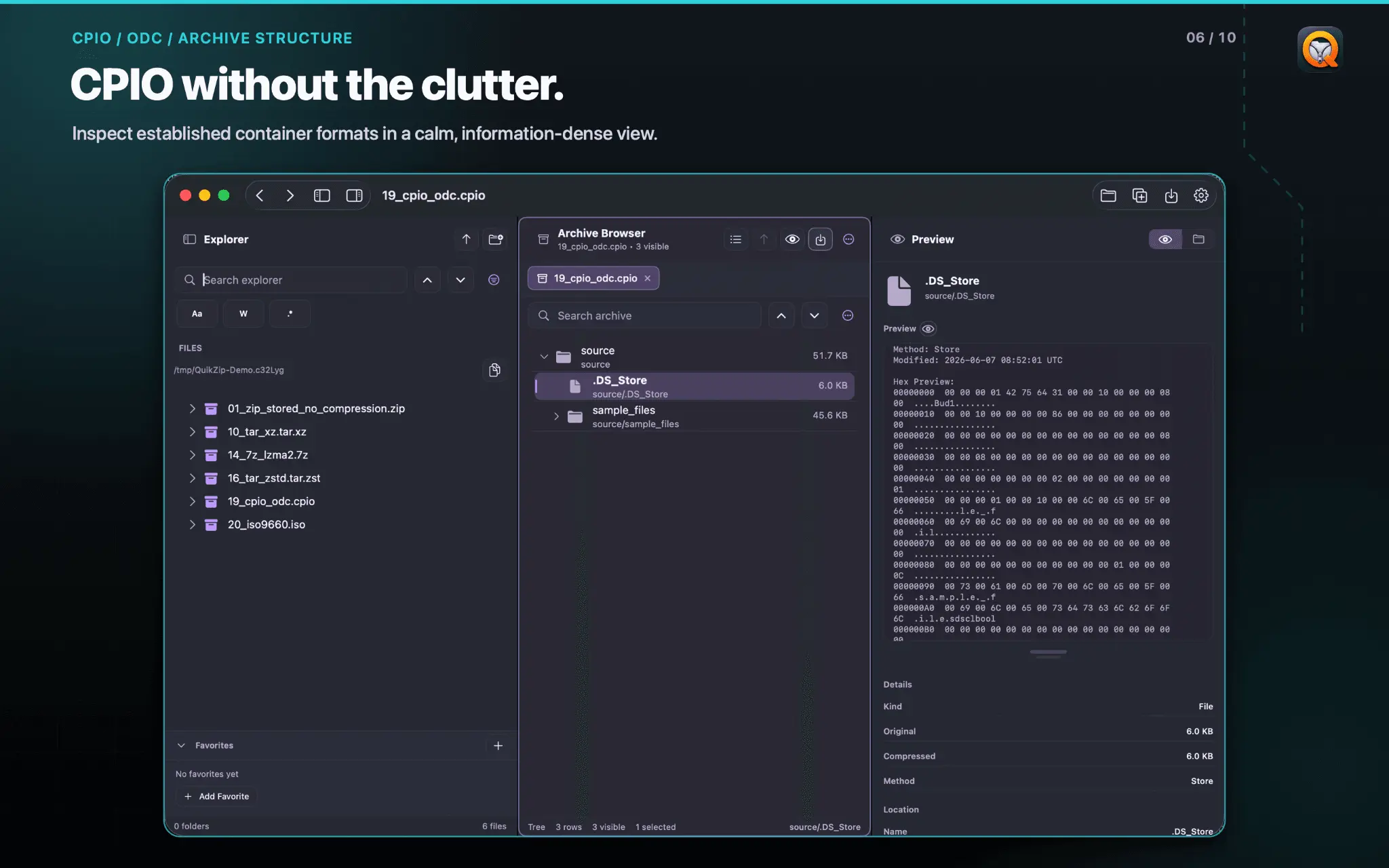The height and width of the screenshot is (868, 1389).
Task: Go forward with the right chevron button
Action: (x=290, y=195)
